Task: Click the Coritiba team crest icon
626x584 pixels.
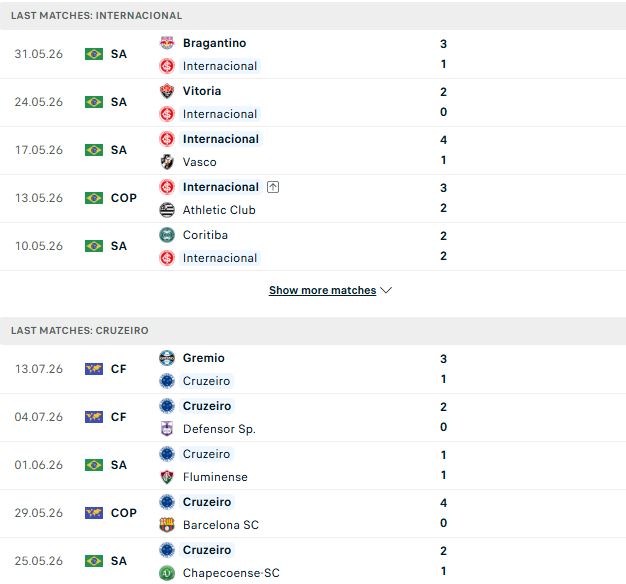Action: coord(167,235)
